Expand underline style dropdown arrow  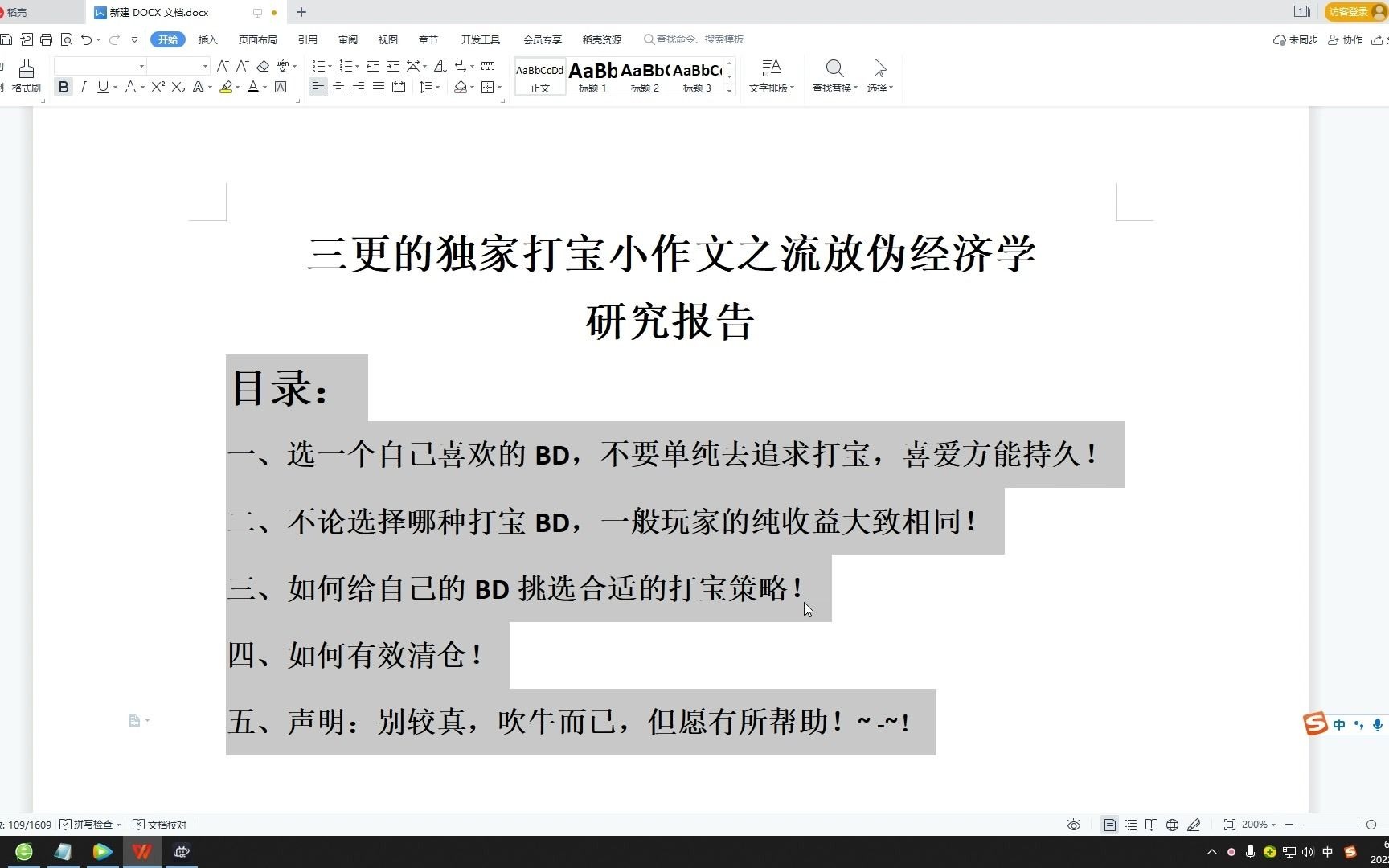116,88
